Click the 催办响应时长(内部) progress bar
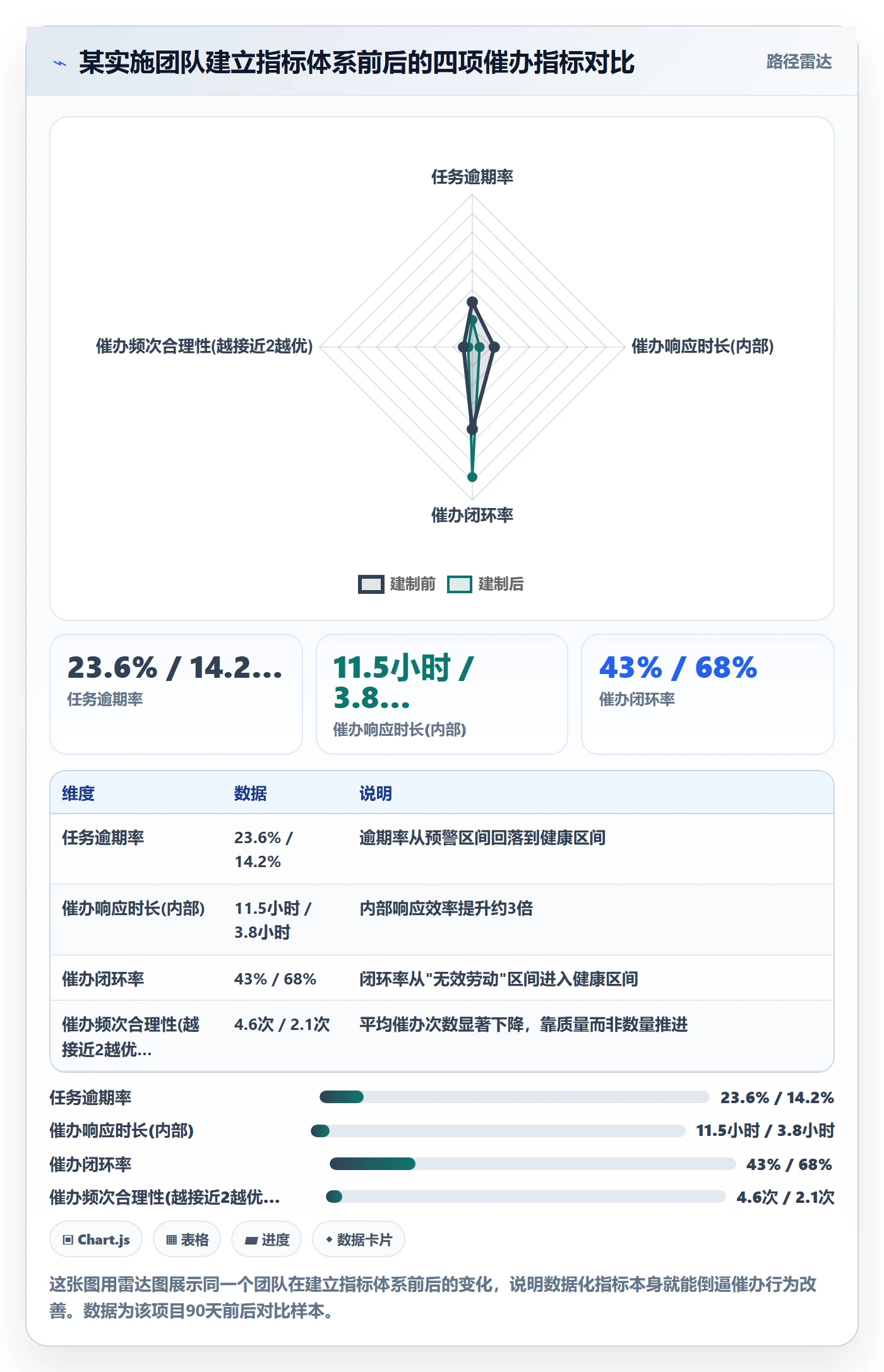The width and height of the screenshot is (884, 1372). coord(498,1131)
